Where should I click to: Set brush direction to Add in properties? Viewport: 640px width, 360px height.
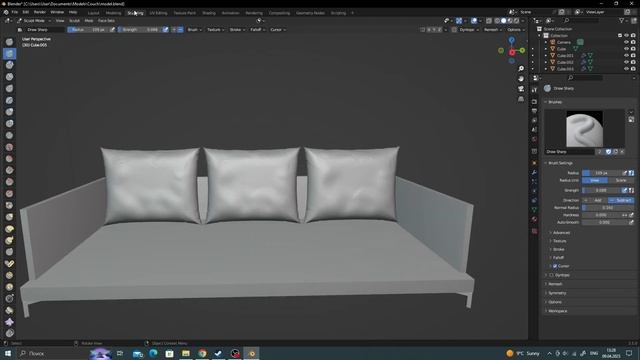pos(595,200)
